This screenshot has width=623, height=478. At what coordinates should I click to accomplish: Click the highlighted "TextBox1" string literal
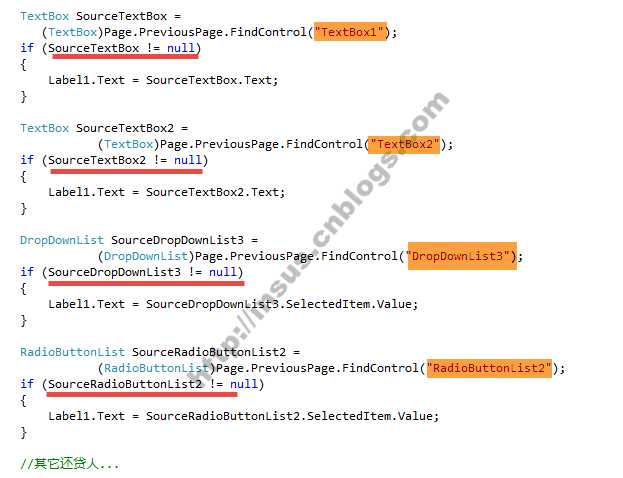coord(350,32)
